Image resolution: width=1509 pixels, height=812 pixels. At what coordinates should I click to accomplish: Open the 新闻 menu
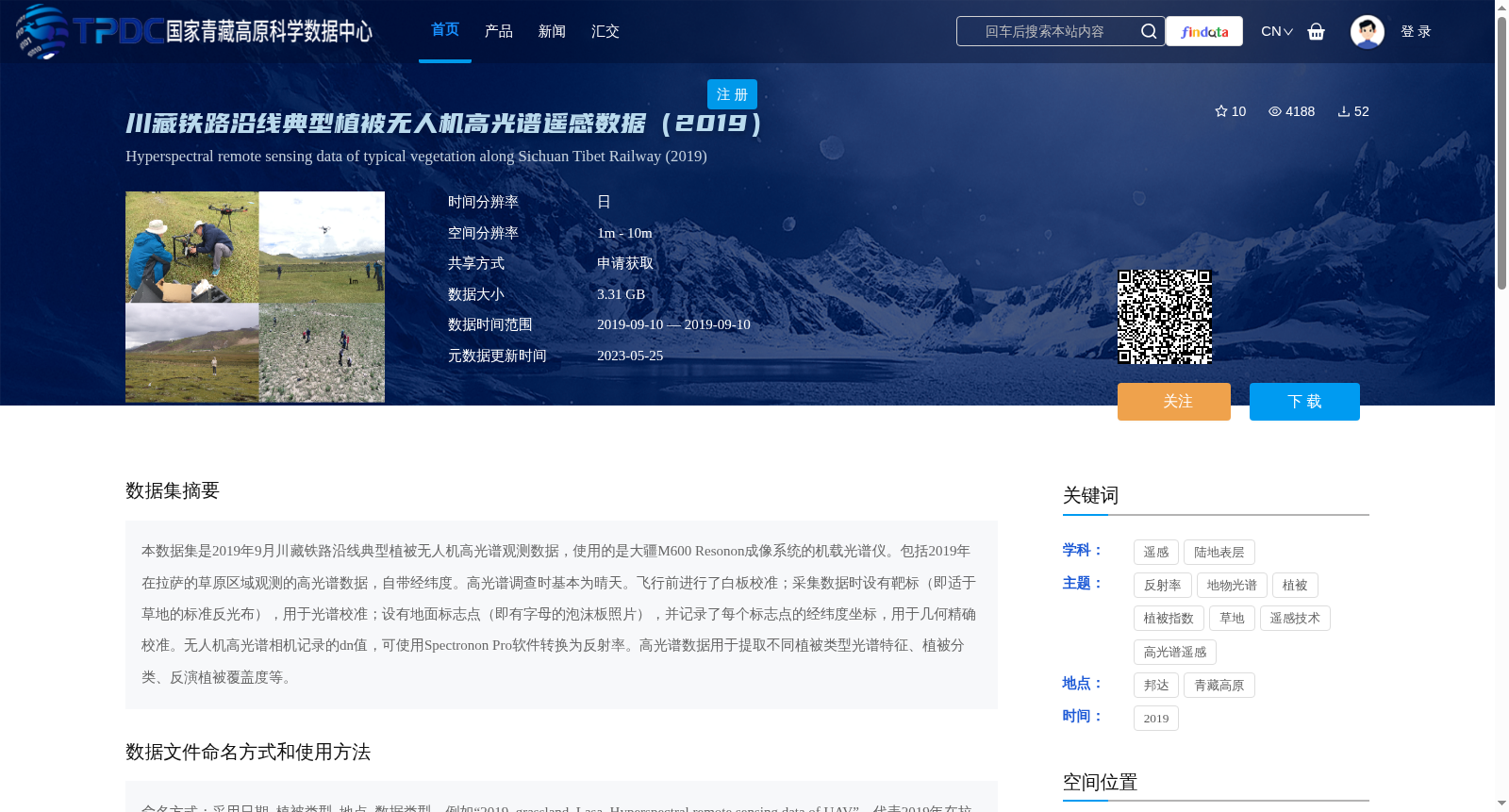pos(552,31)
